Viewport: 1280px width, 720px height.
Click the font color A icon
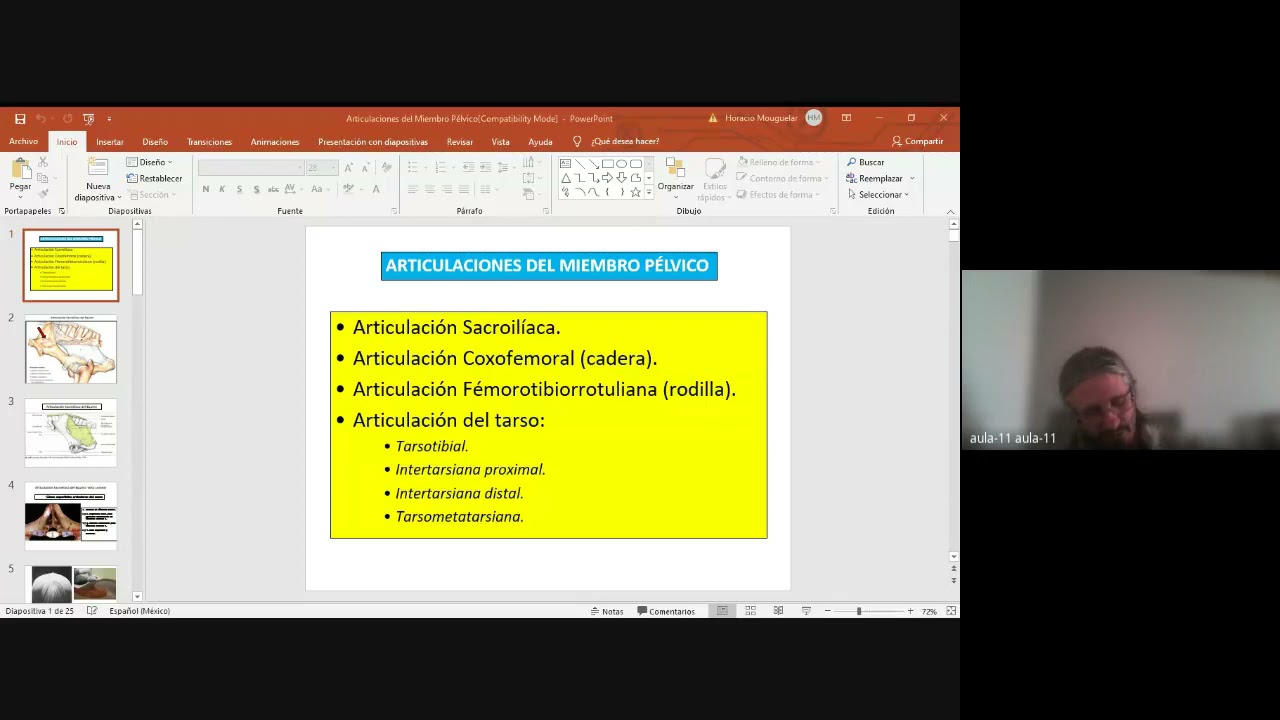(x=376, y=189)
